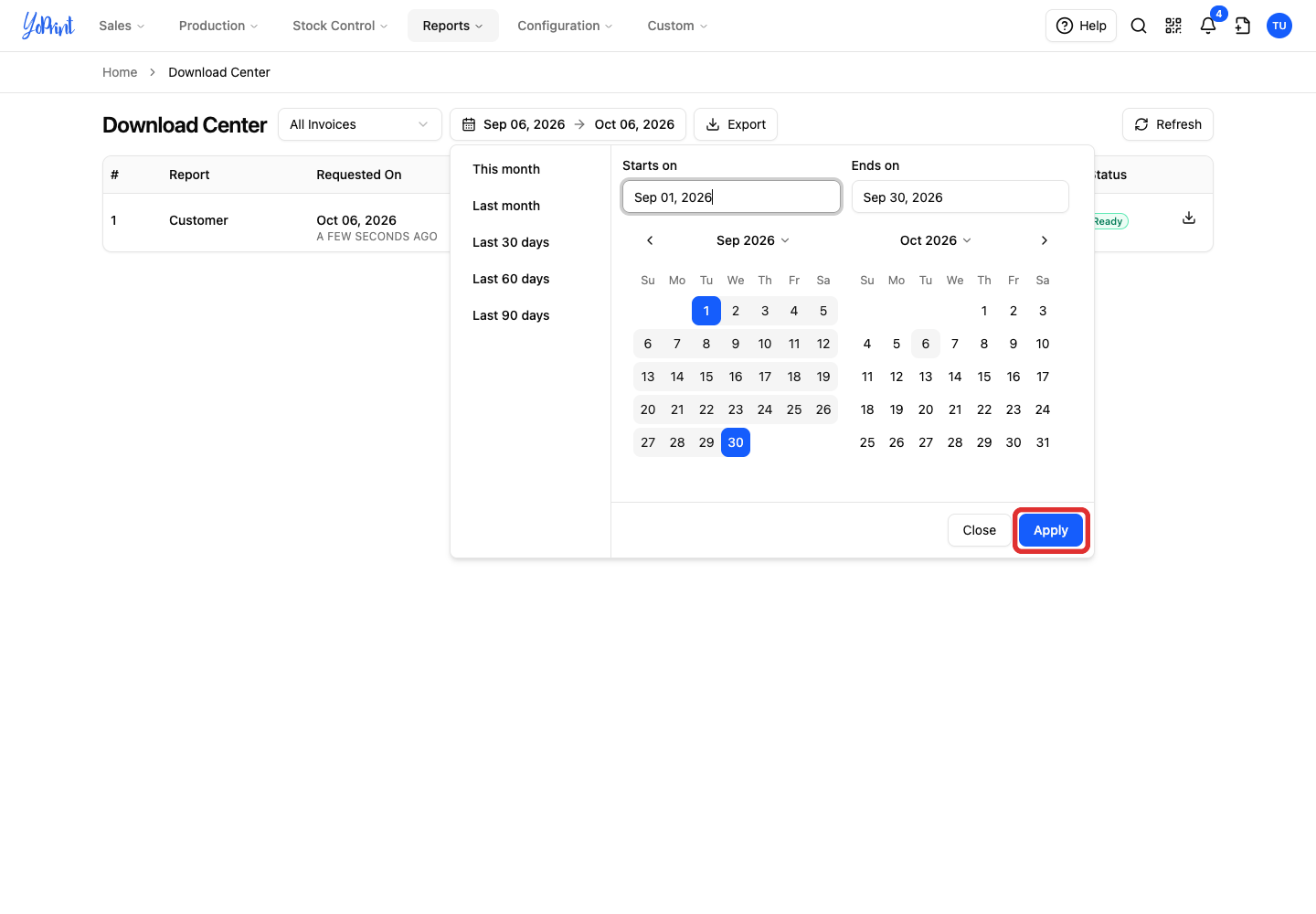Click the YoPrint logo

[48, 26]
